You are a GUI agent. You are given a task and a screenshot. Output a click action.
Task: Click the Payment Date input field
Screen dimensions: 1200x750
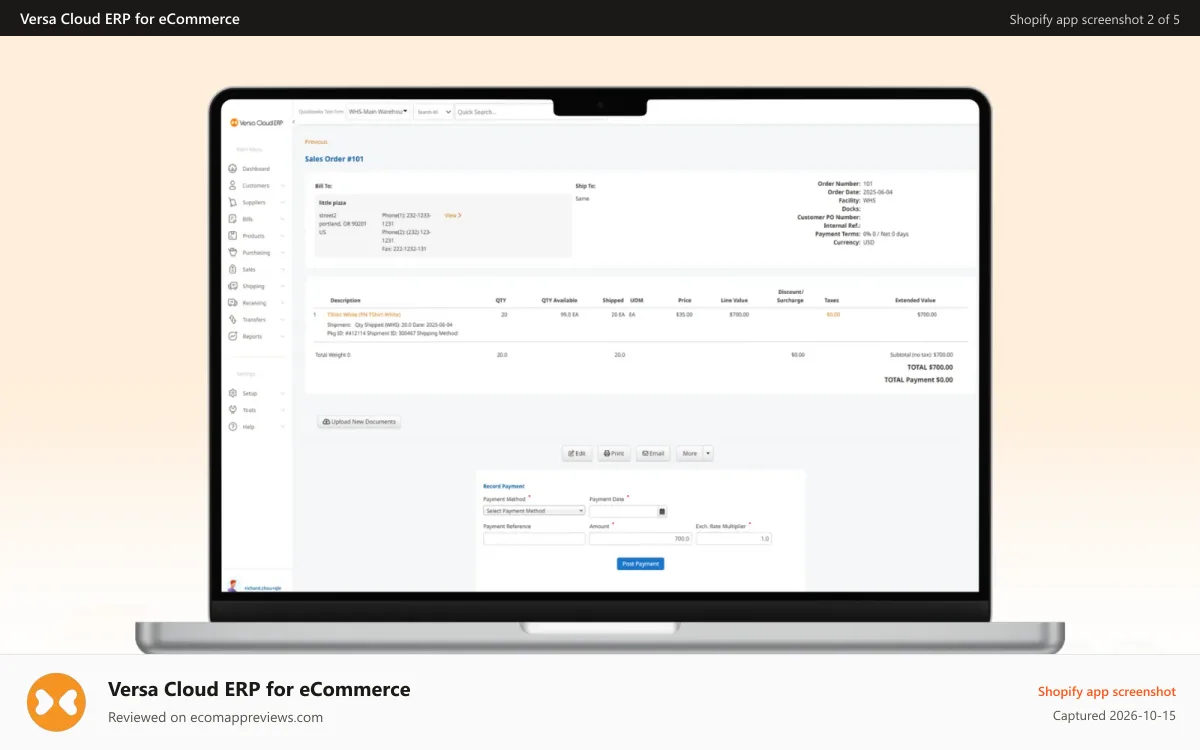tap(623, 511)
